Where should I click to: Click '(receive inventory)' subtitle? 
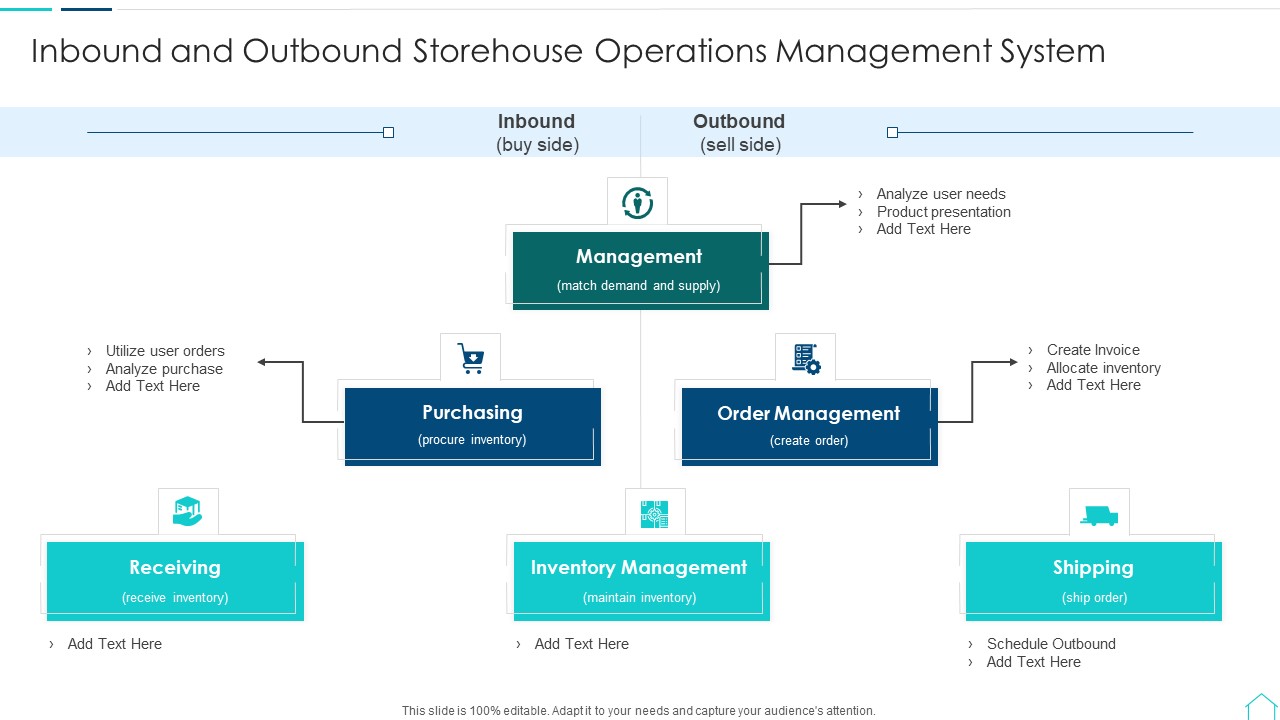tap(175, 598)
